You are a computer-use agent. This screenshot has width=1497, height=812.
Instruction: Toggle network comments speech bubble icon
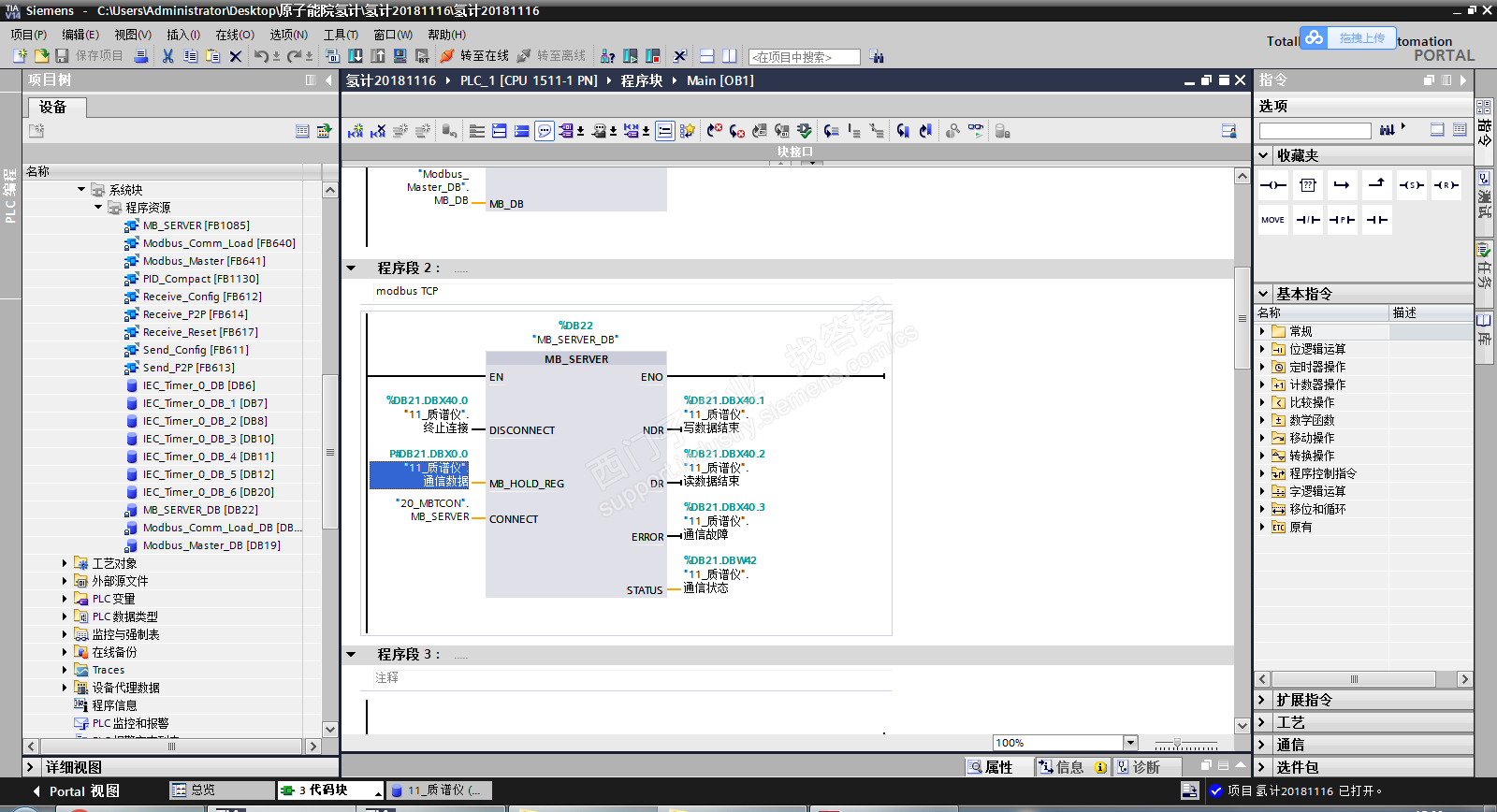[545, 131]
